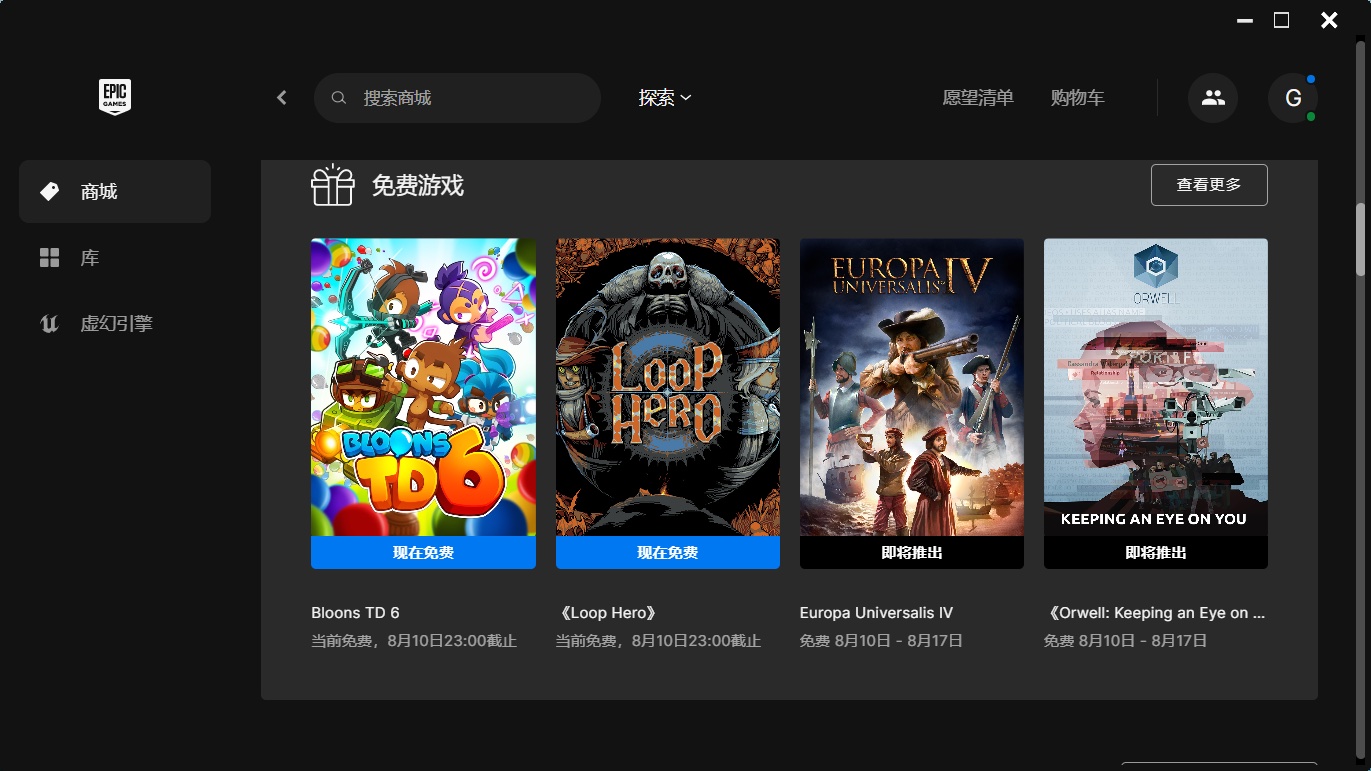Screen dimensions: 1371x771
Task: Open the Europa Universalis IV cover
Action: click(x=912, y=387)
